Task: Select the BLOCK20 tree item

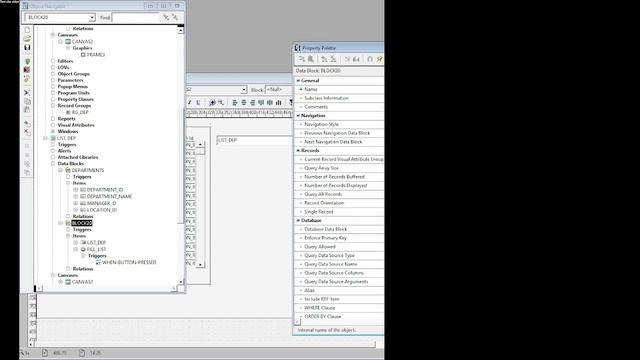Action: coord(82,223)
